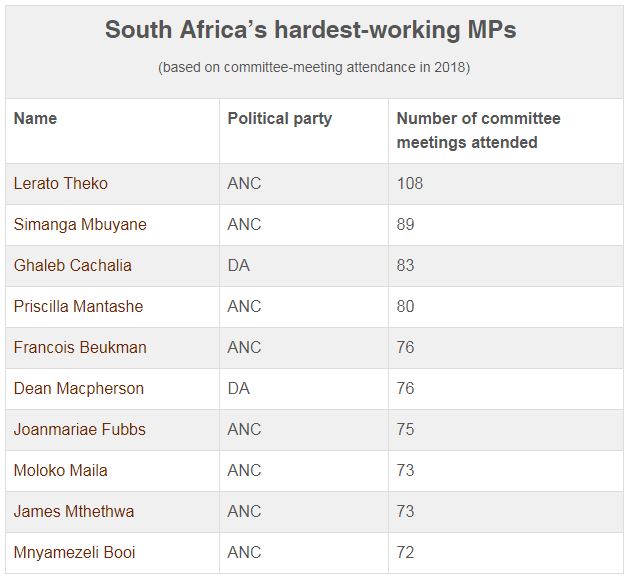This screenshot has height=581, width=629.
Task: Click the DA party cell for Dean Macpherson
Action: (x=239, y=388)
